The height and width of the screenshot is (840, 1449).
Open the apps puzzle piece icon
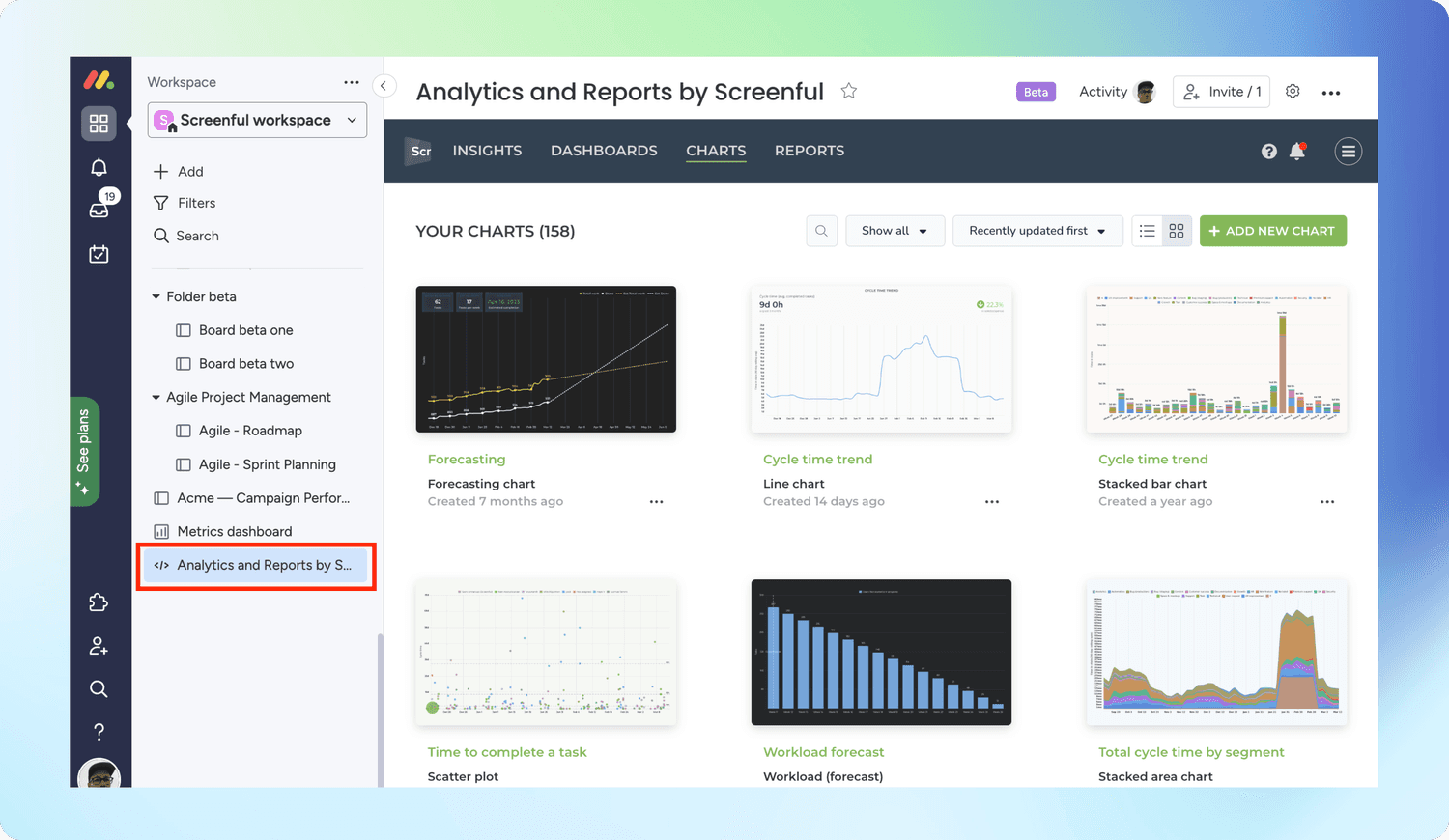click(x=99, y=602)
